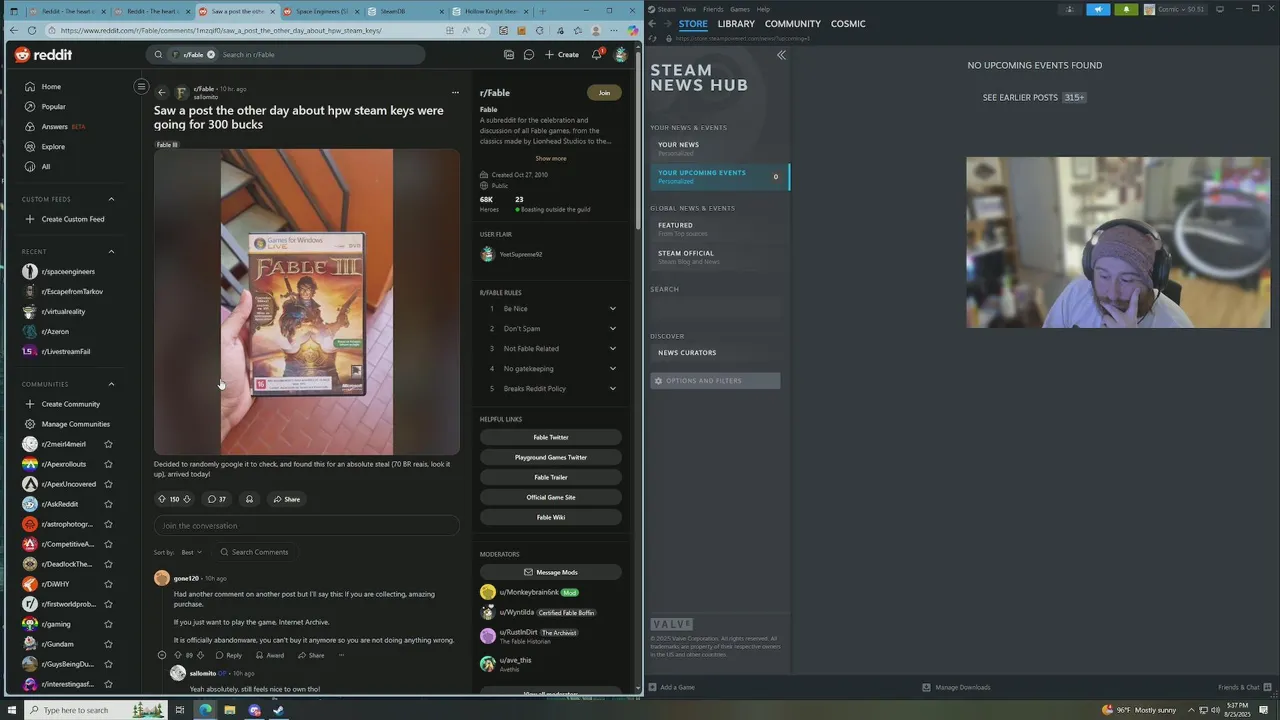Screen dimensions: 1280x720
Task: Collapse Steam News Hub side panel arrows
Action: click(x=781, y=55)
